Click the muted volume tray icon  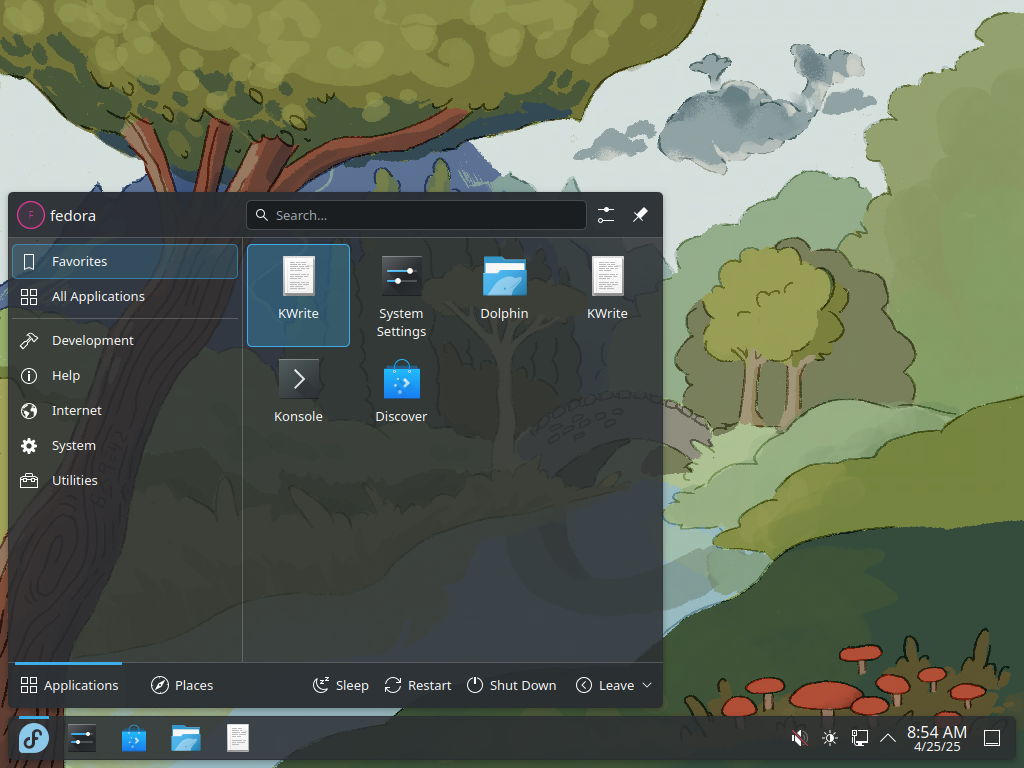pyautogui.click(x=799, y=739)
